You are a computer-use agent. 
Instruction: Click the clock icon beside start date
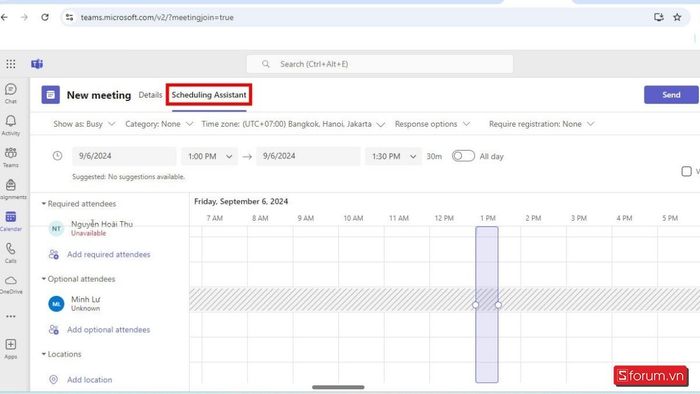pyautogui.click(x=58, y=156)
